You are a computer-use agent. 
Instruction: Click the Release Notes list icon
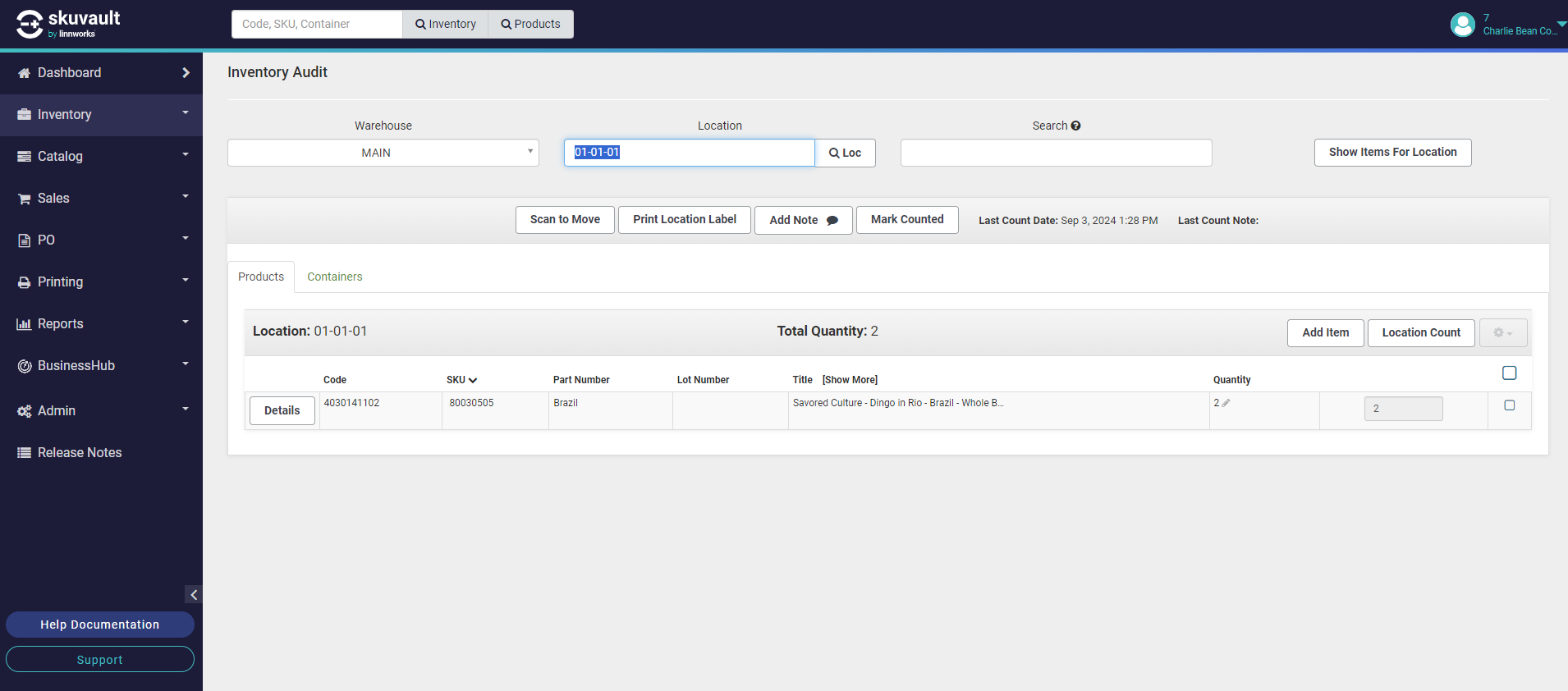point(24,453)
